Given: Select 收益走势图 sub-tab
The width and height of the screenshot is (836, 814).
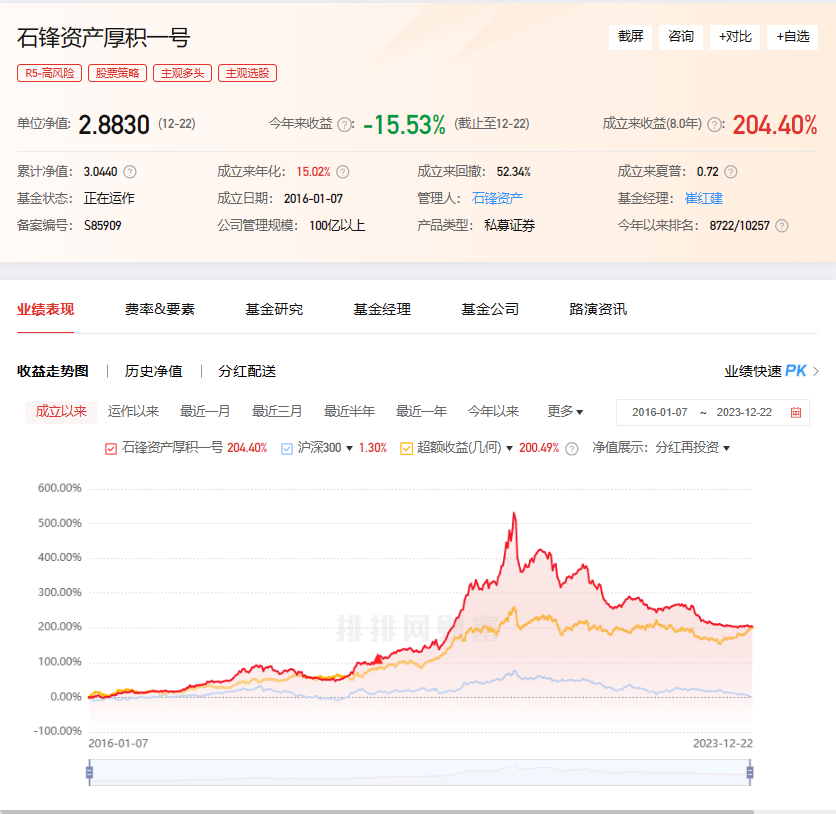Looking at the screenshot, I should tap(53, 371).
